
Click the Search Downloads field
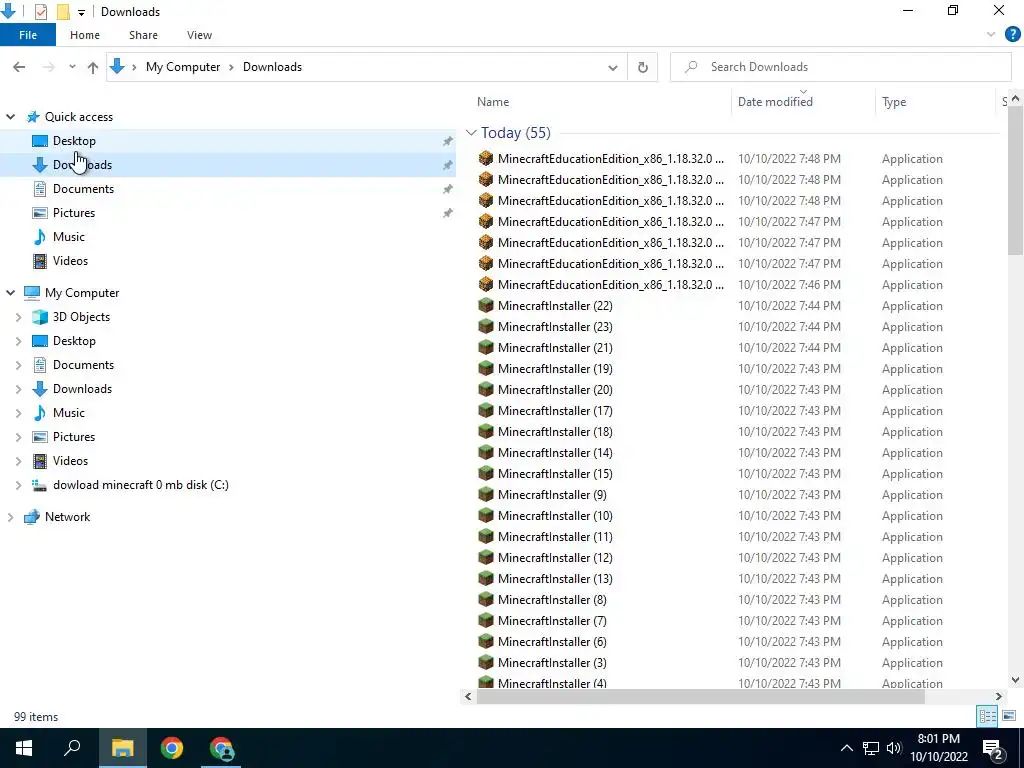pos(840,67)
